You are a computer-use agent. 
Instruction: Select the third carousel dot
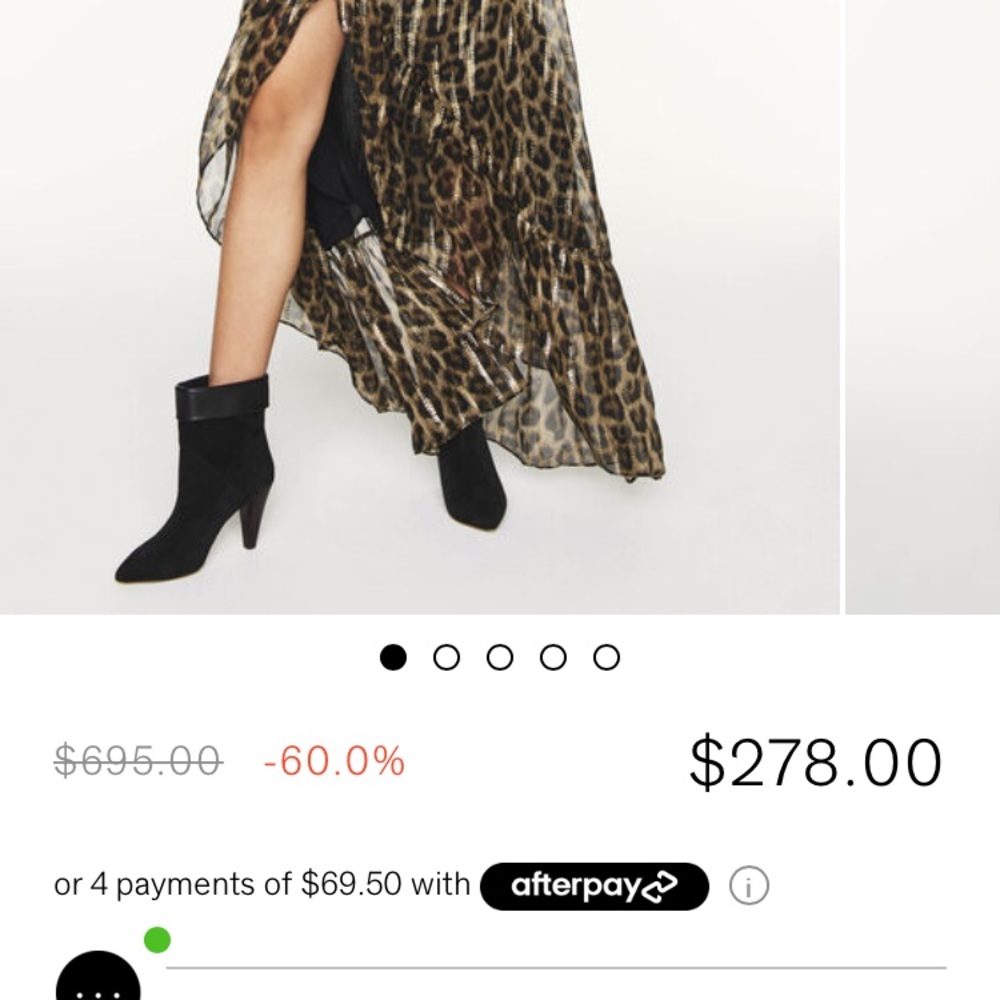click(x=500, y=657)
